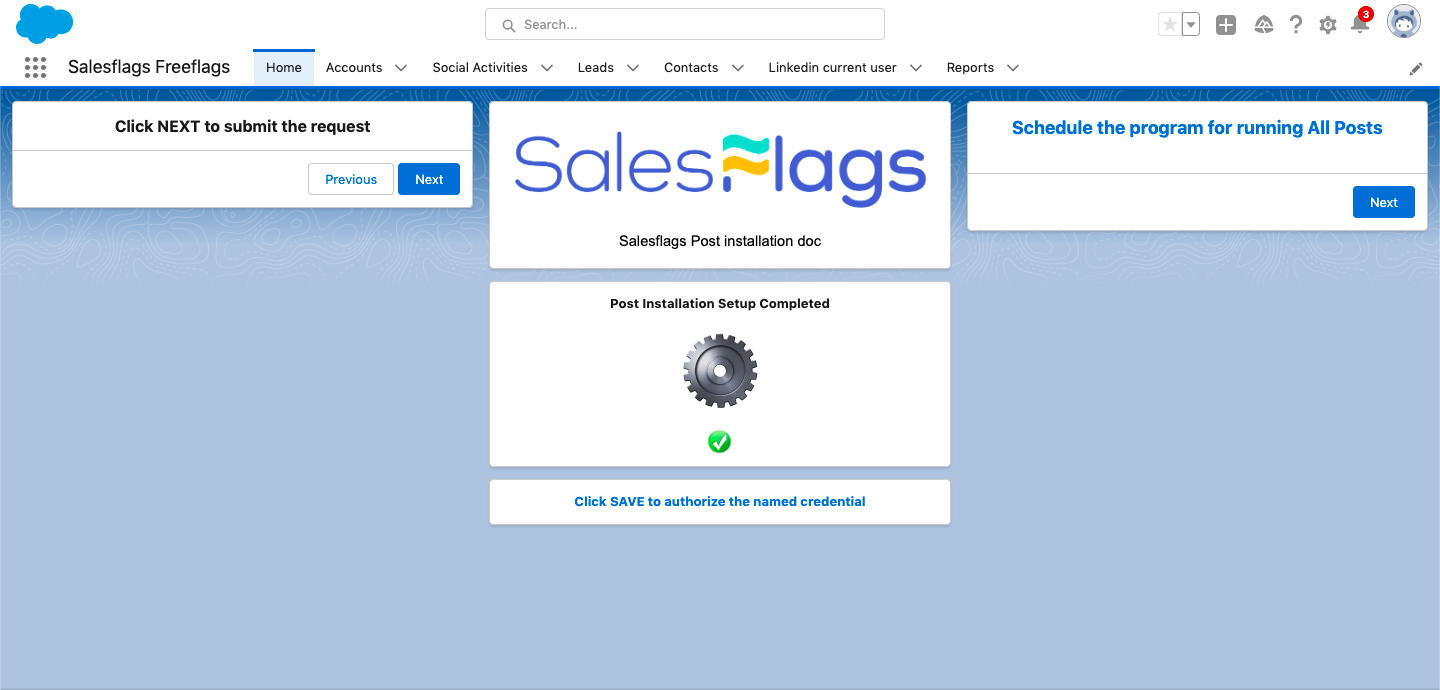Click "Post Installation Setup Completed" heading
1440x690 pixels.
pyautogui.click(x=720, y=303)
